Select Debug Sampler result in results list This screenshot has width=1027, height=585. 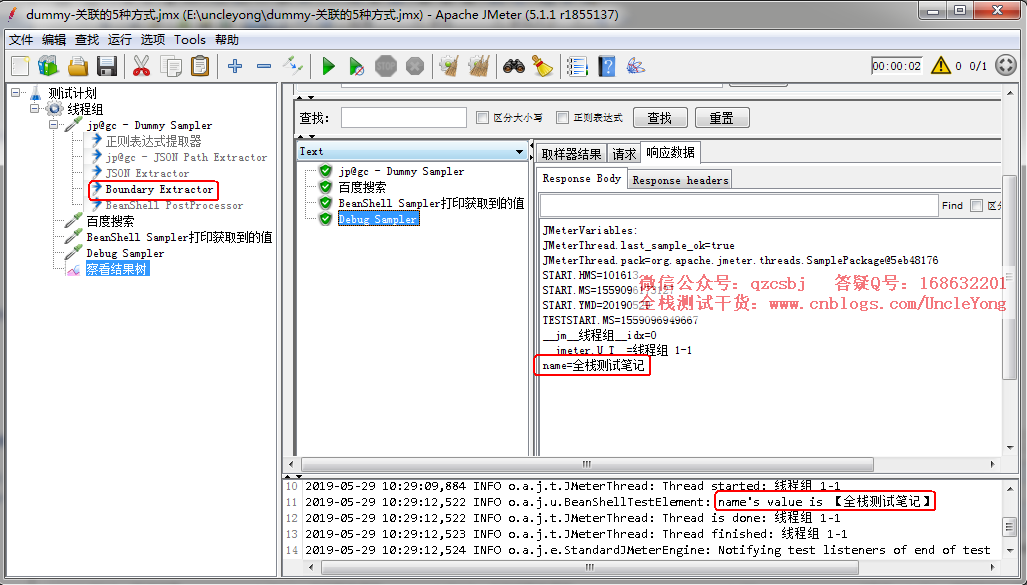(378, 219)
